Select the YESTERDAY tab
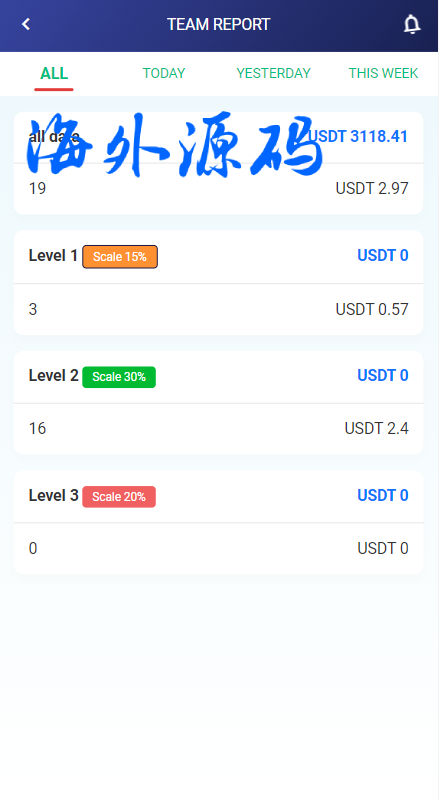This screenshot has height=801, width=439. (x=273, y=74)
